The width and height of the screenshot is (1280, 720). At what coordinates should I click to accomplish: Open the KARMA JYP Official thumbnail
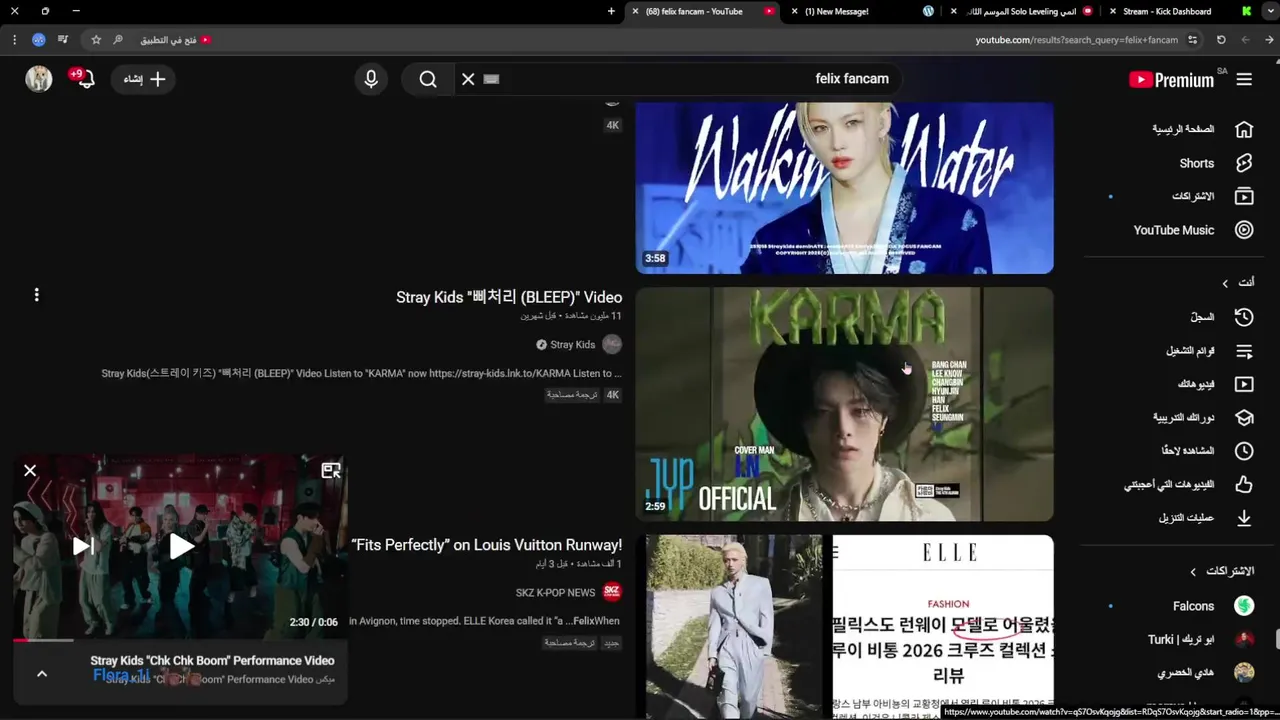[844, 404]
